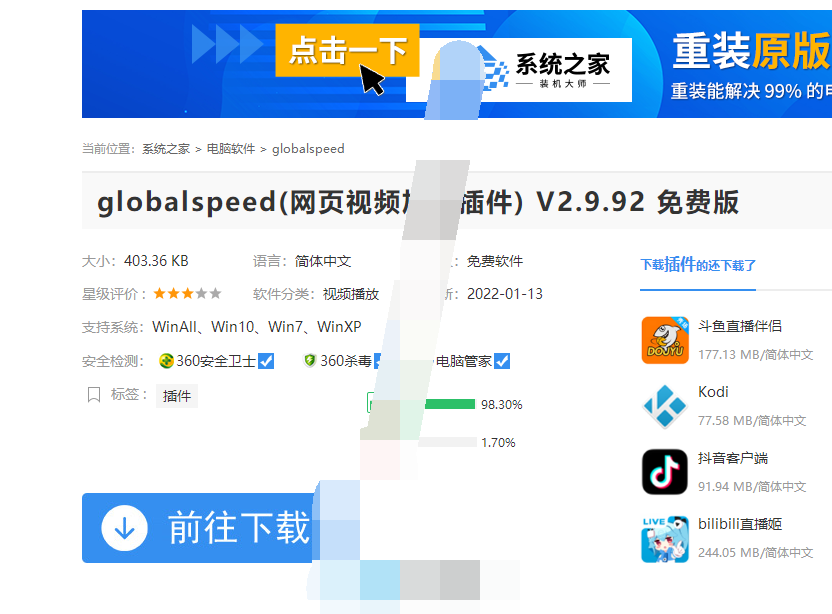Image resolution: width=832 pixels, height=614 pixels.
Task: Click the 系统之家 logo in the banner
Action: [x=545, y=69]
